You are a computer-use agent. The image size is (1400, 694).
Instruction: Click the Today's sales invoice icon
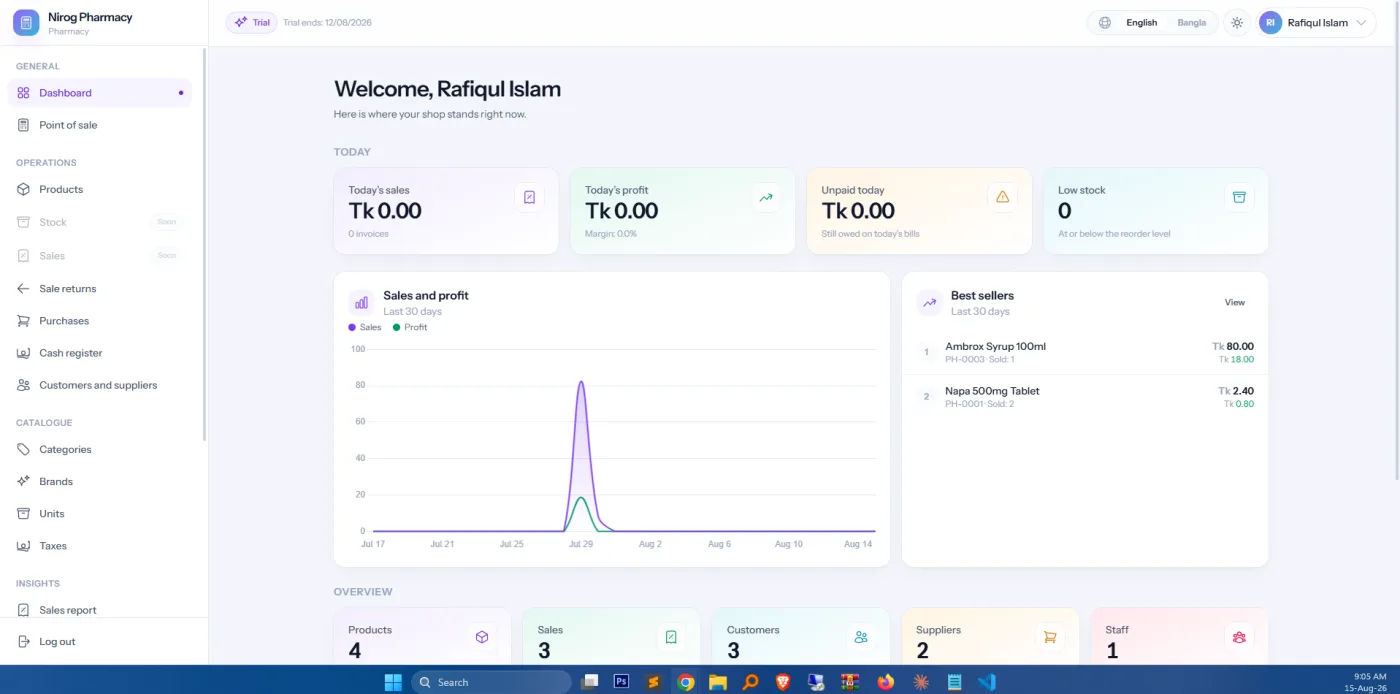529,197
